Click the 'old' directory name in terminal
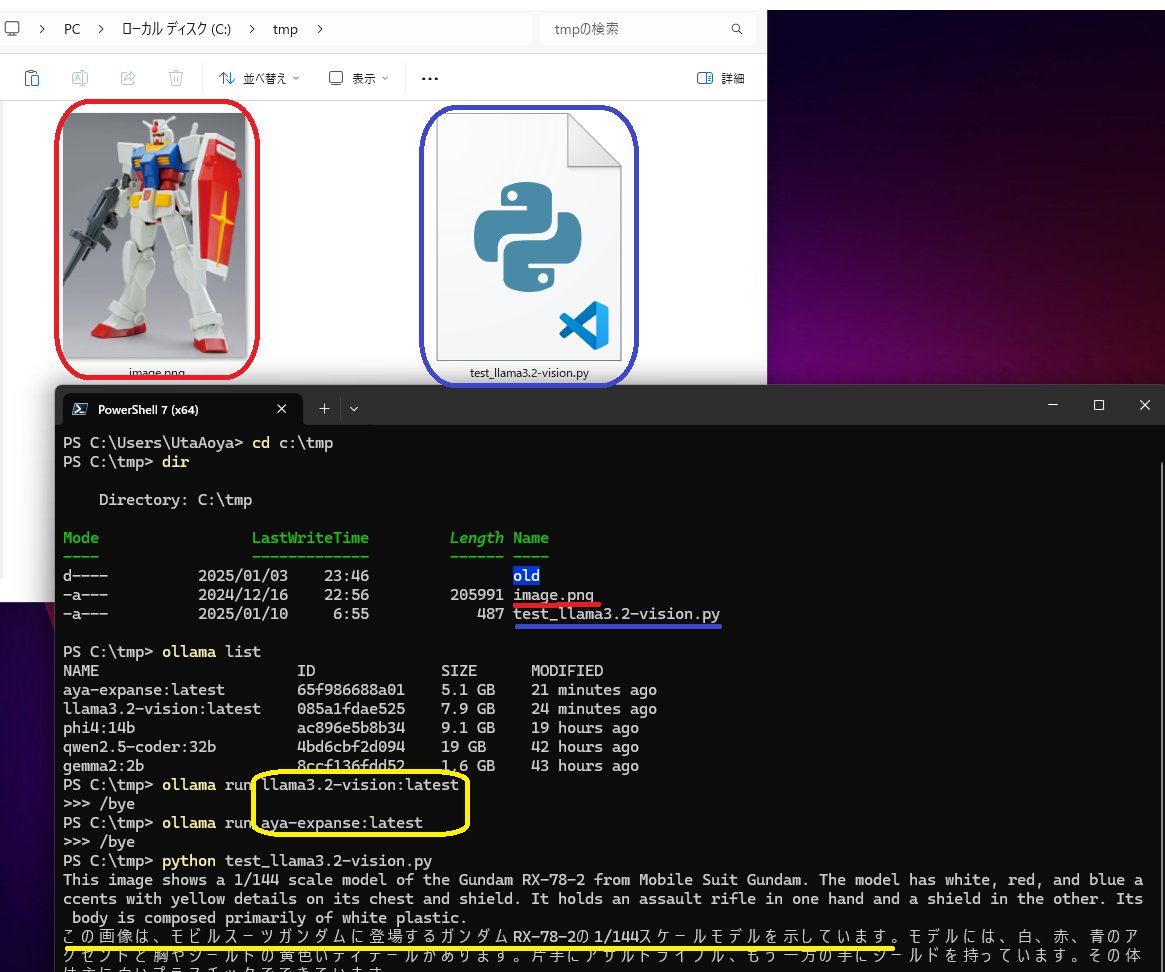The width and height of the screenshot is (1165, 972). tap(526, 575)
